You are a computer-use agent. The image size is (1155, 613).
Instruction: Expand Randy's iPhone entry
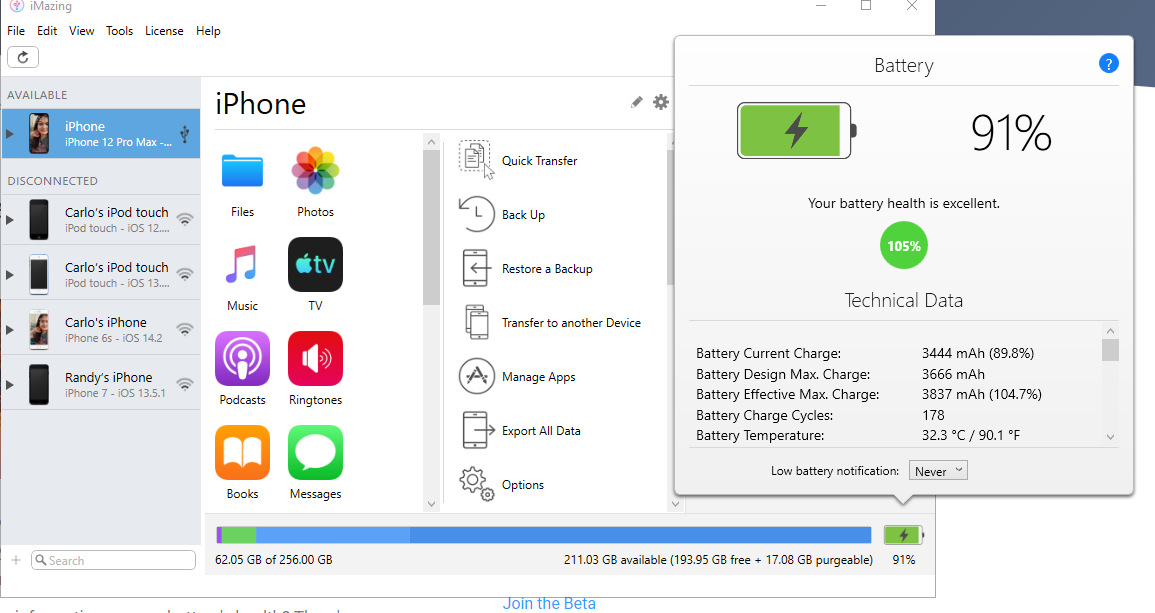pyautogui.click(x=10, y=385)
